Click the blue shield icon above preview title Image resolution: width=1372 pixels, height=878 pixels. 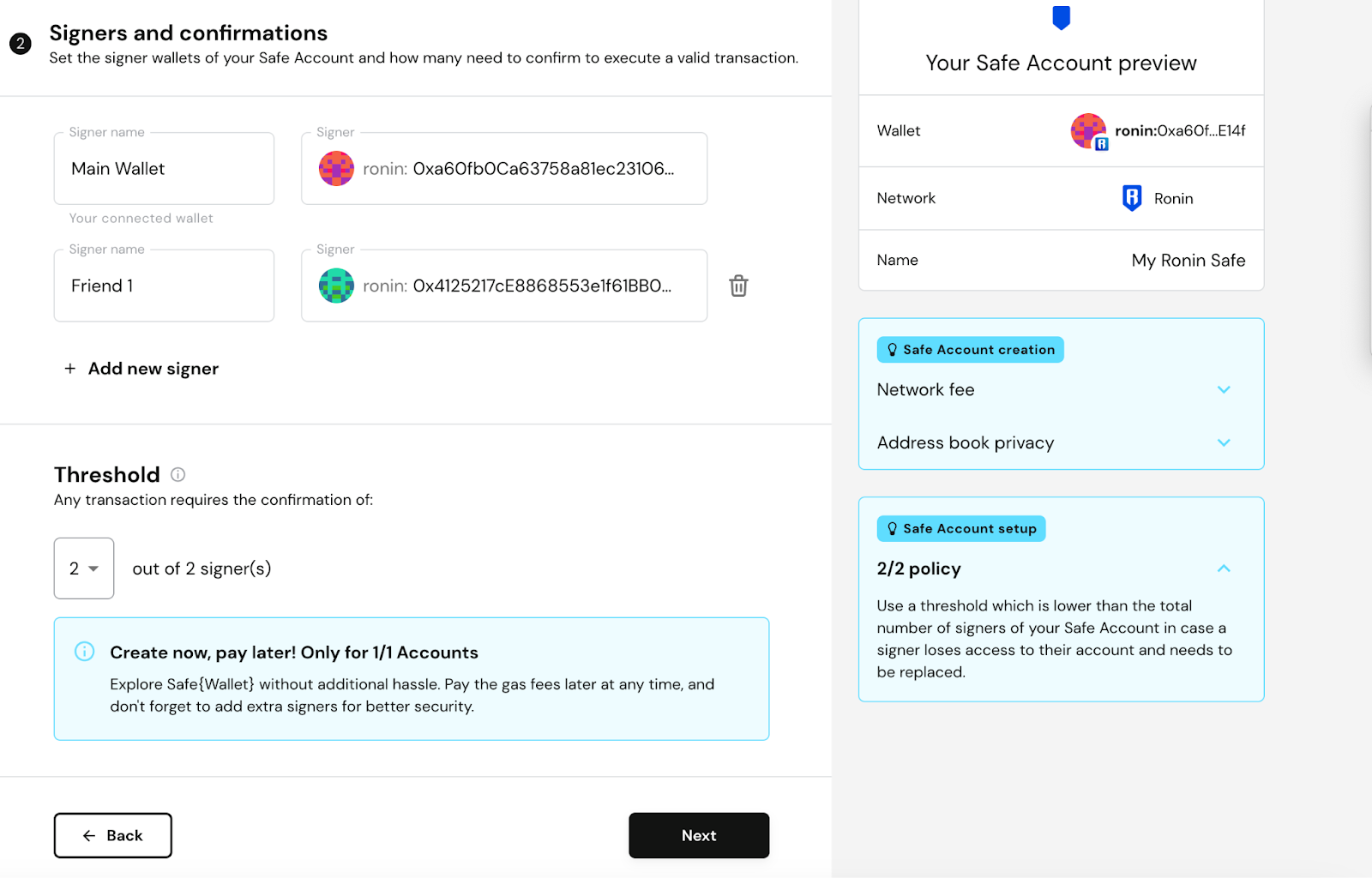click(x=1062, y=17)
